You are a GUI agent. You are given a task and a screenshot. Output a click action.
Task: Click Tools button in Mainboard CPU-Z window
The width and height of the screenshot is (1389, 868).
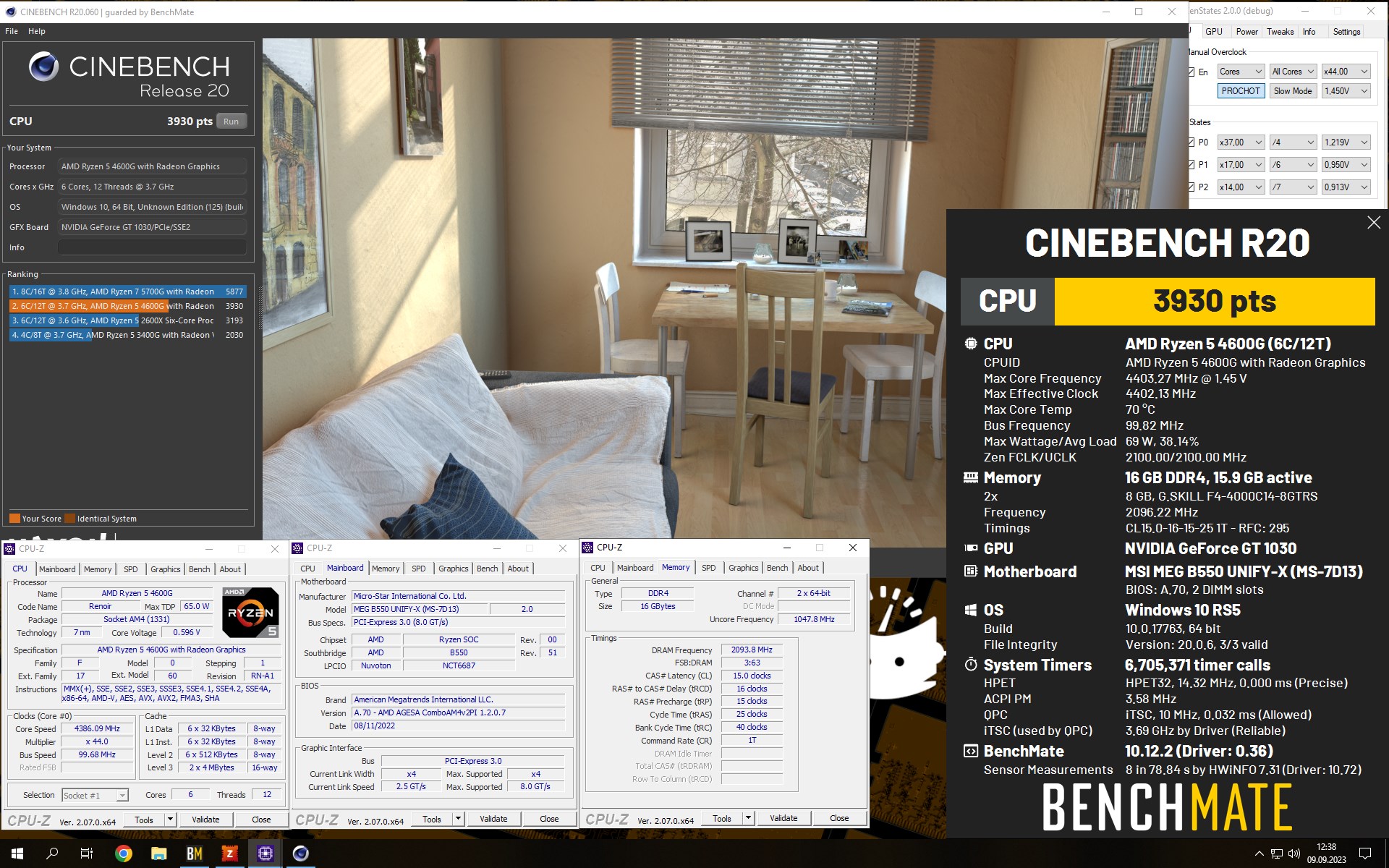(432, 819)
